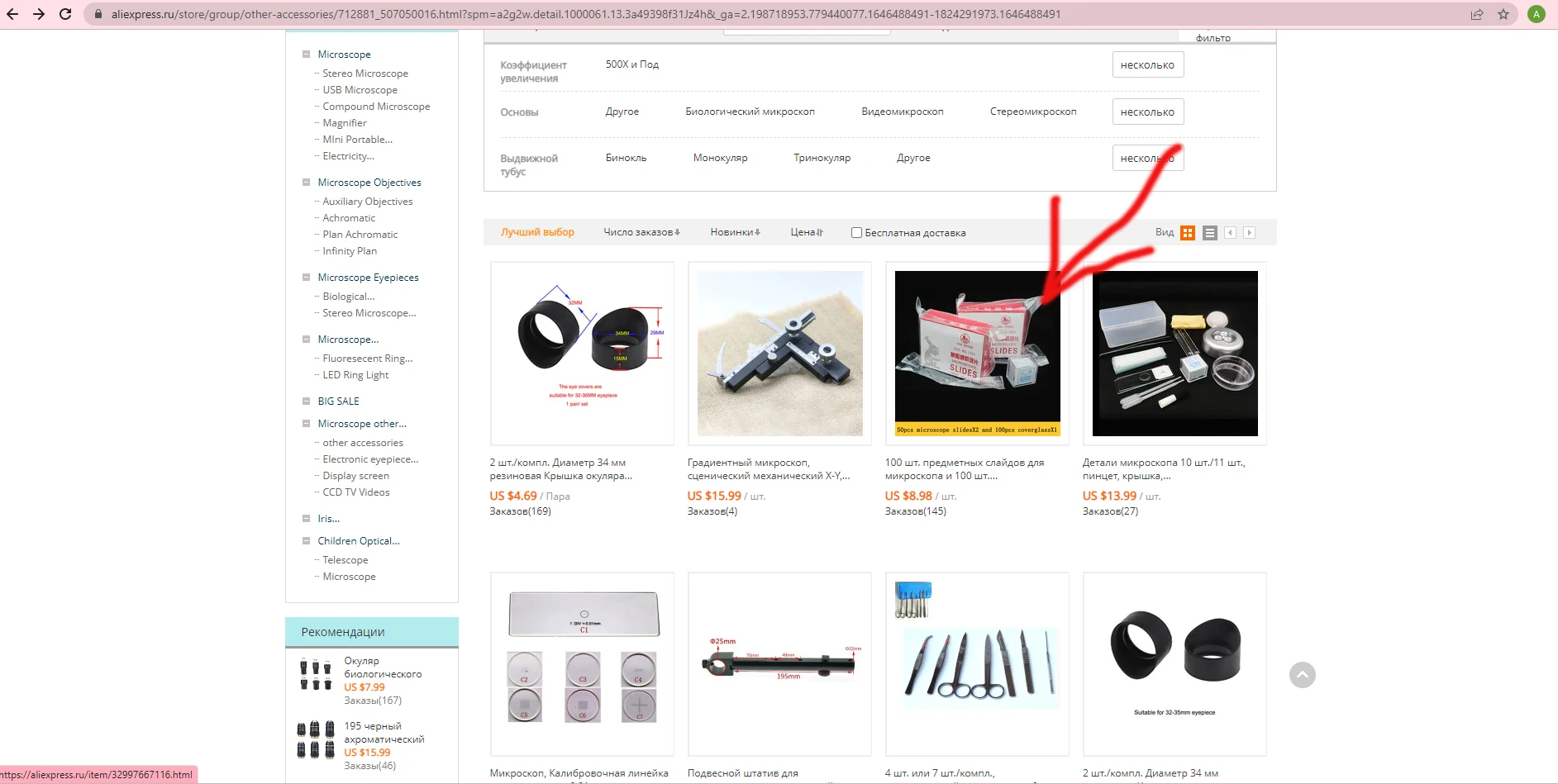Select the Лучший выбор sort tab
Viewport: 1558px width, 784px height.
(537, 232)
